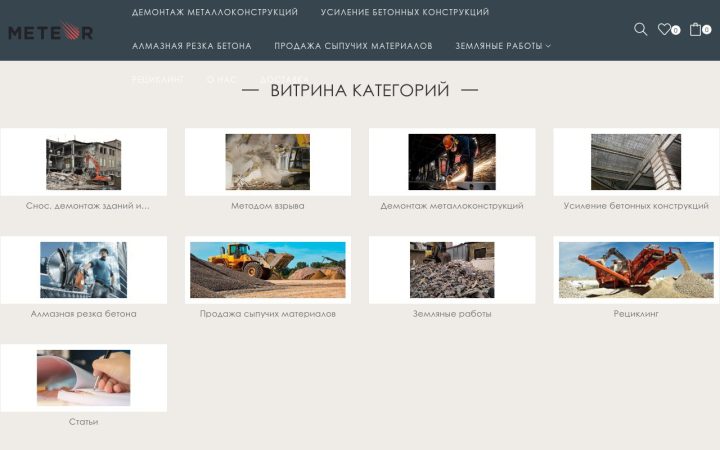Select the concrete reinforcement category image
Screen dimensions: 720x450
point(636,162)
